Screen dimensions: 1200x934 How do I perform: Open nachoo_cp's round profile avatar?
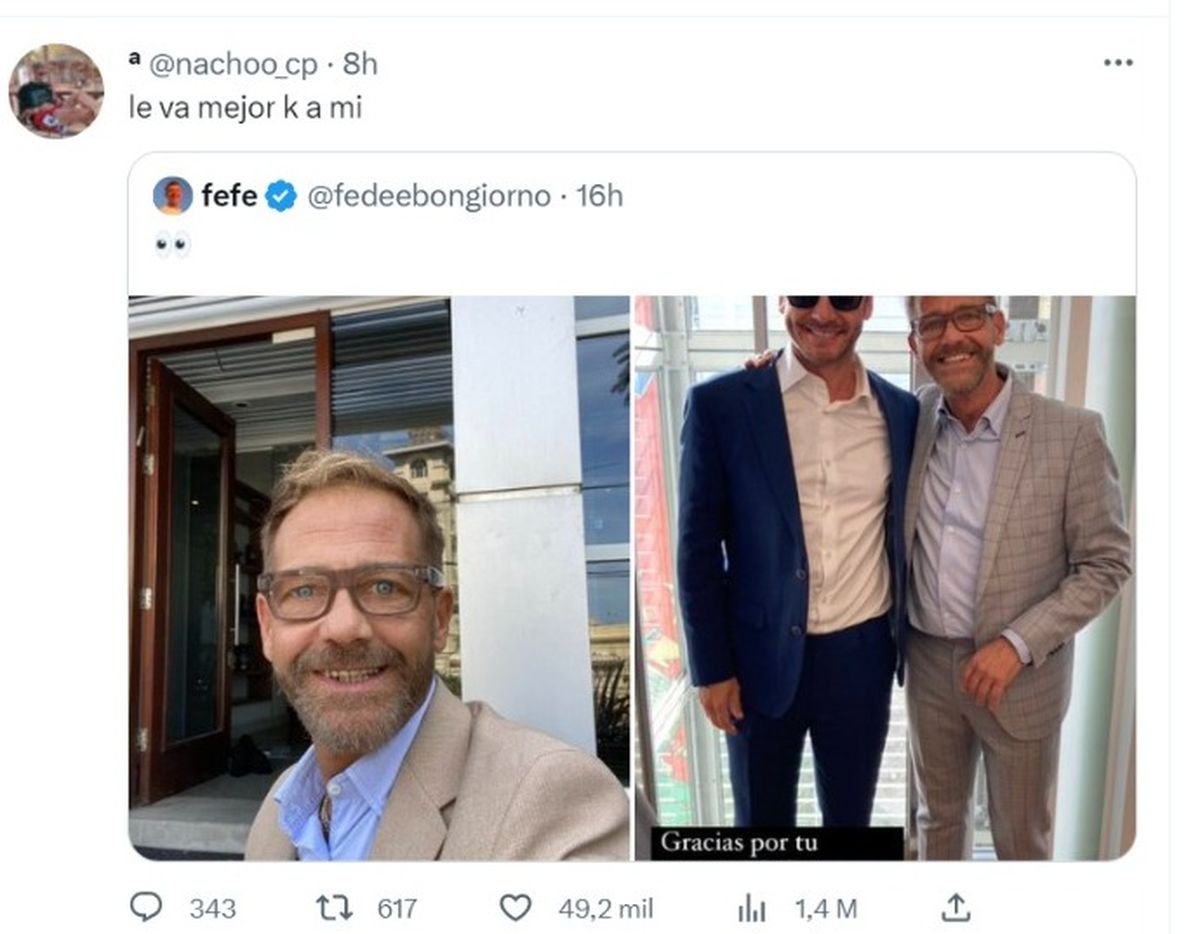point(56,91)
